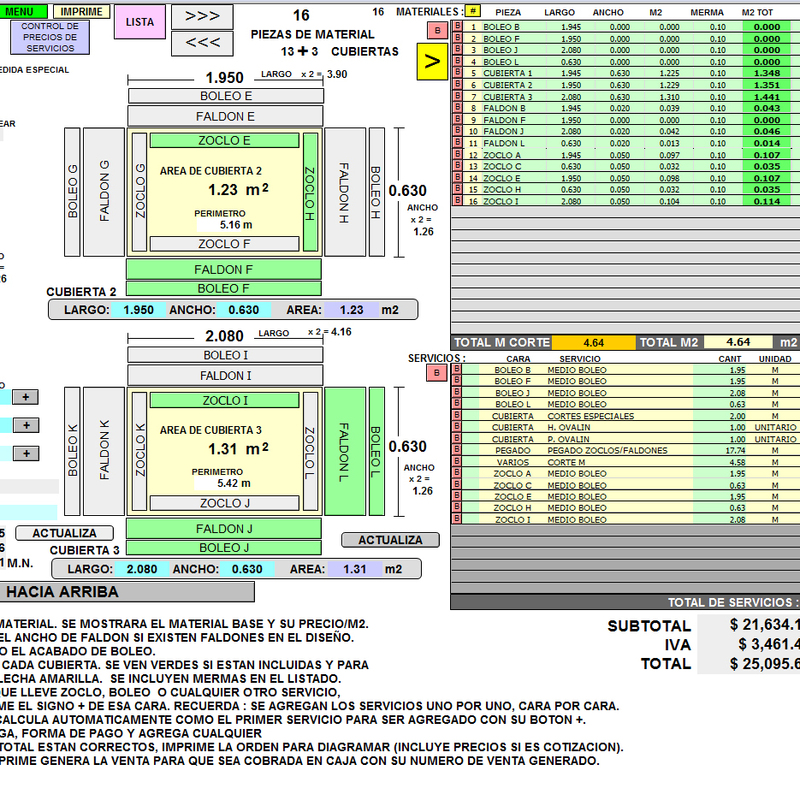
Task: Click the pink B button beside Materiales
Action: coord(436,31)
